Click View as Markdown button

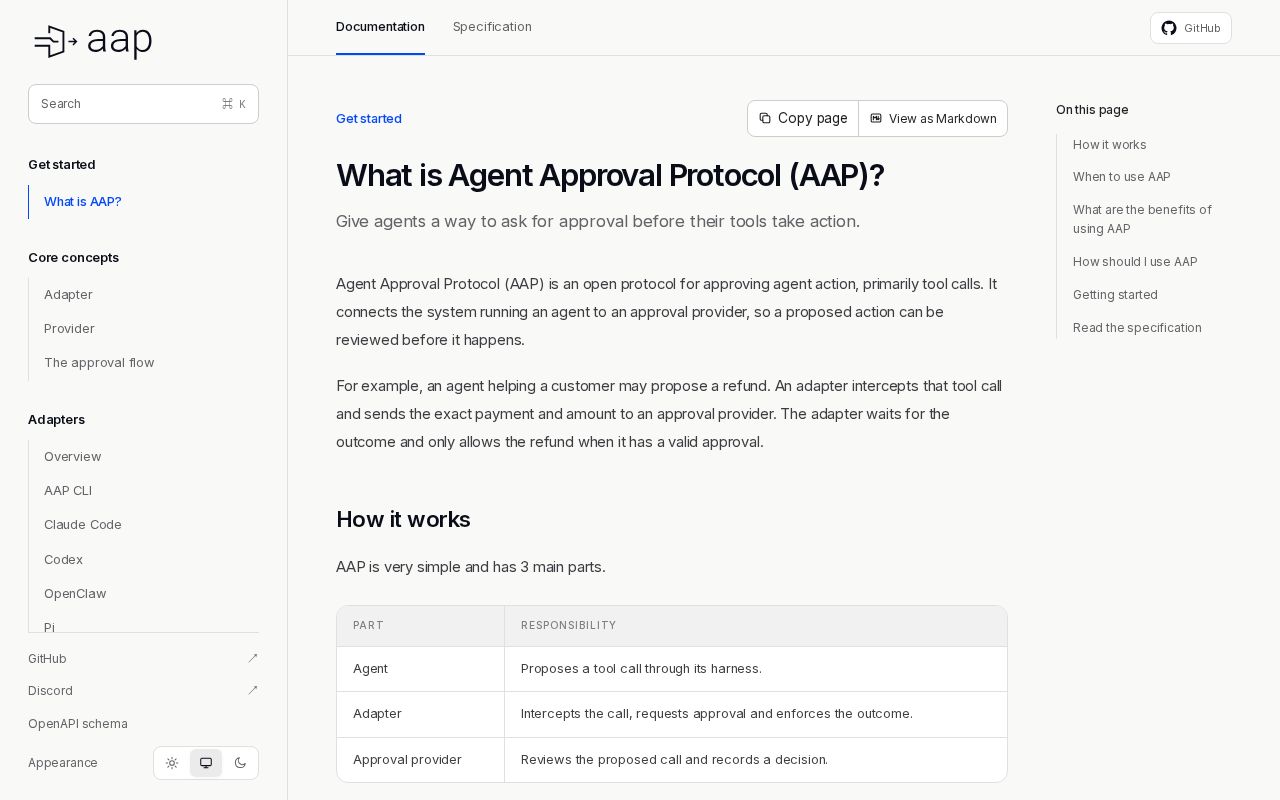(933, 118)
